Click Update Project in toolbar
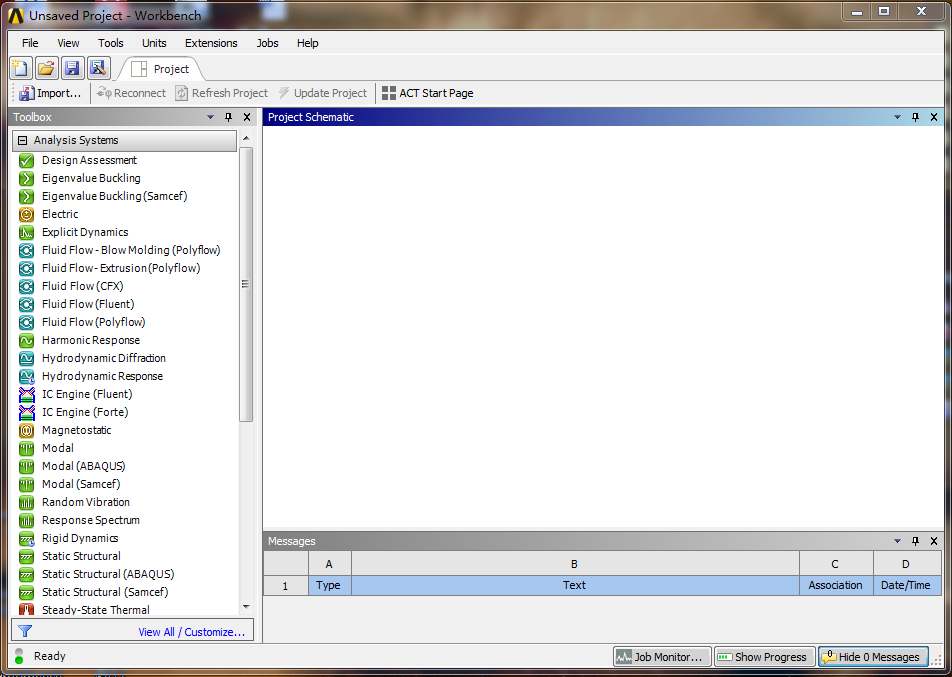952x677 pixels. pos(323,93)
